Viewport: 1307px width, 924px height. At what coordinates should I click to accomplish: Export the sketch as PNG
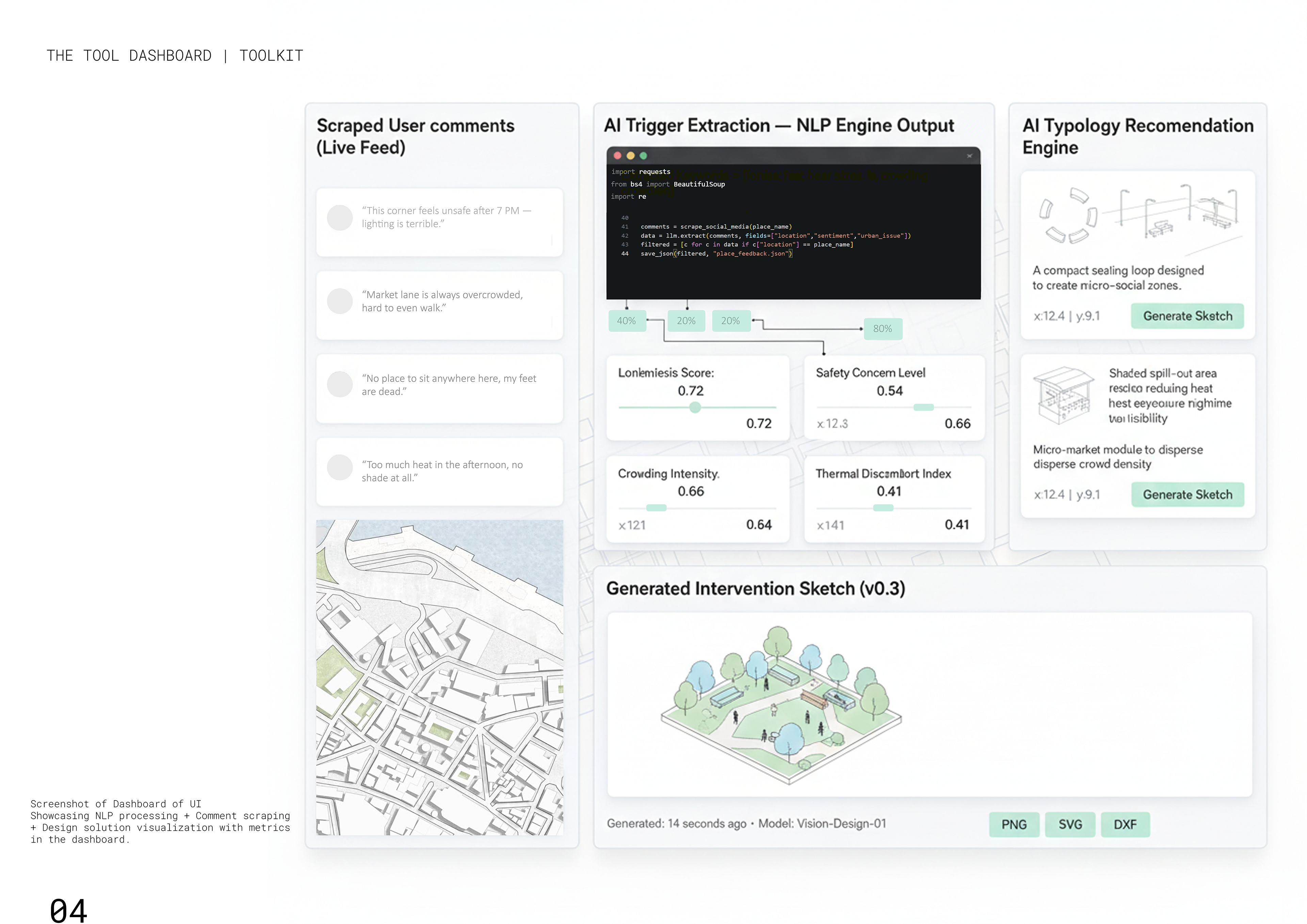[1014, 824]
